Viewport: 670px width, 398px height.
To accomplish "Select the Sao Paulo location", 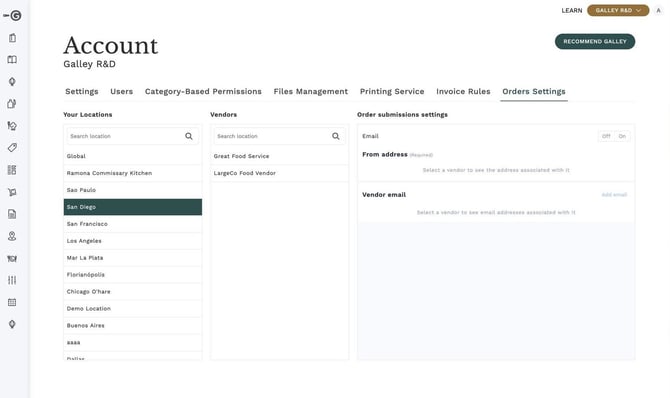I will pos(133,190).
